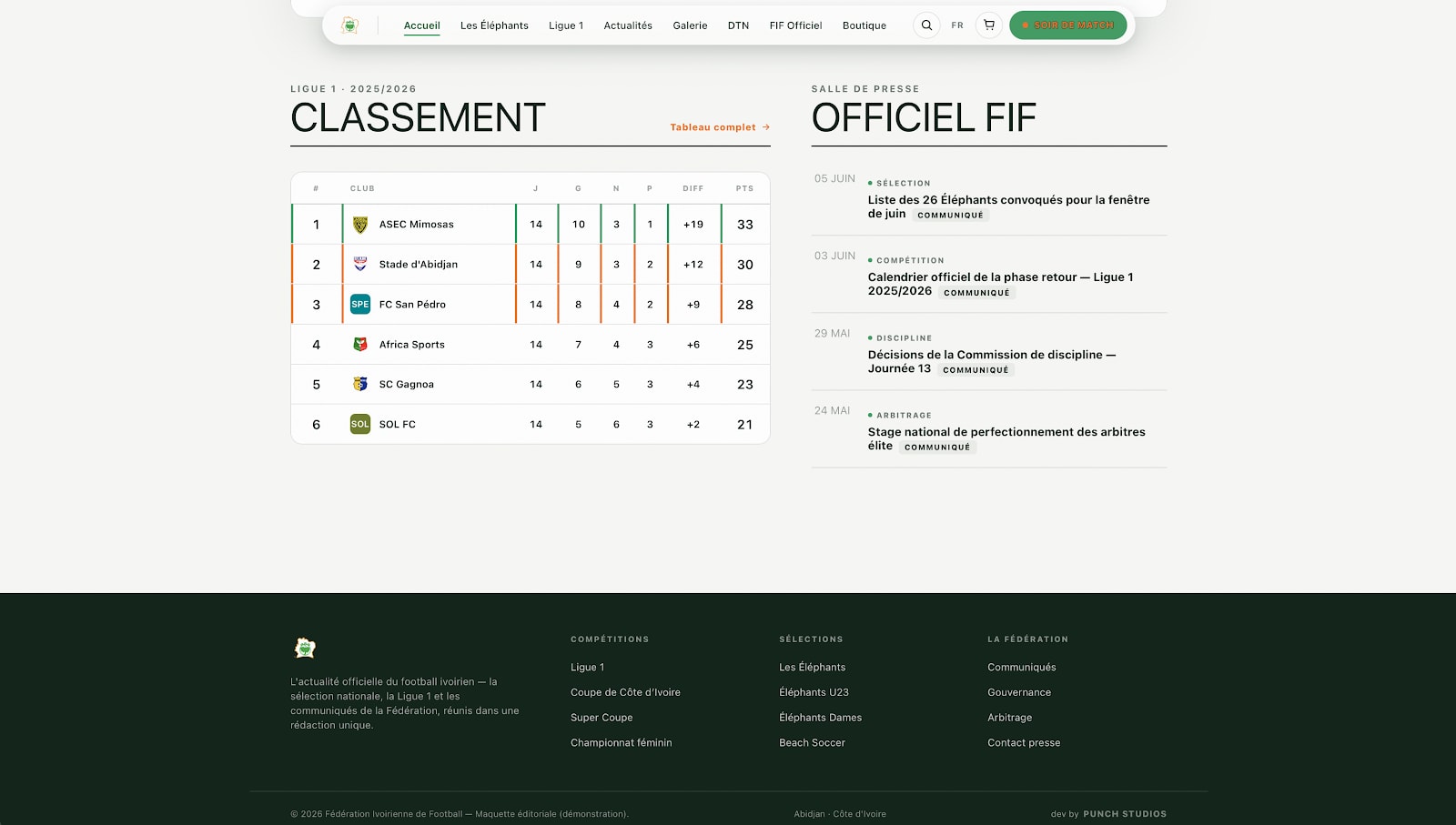Click the DIFF column header

693,188
